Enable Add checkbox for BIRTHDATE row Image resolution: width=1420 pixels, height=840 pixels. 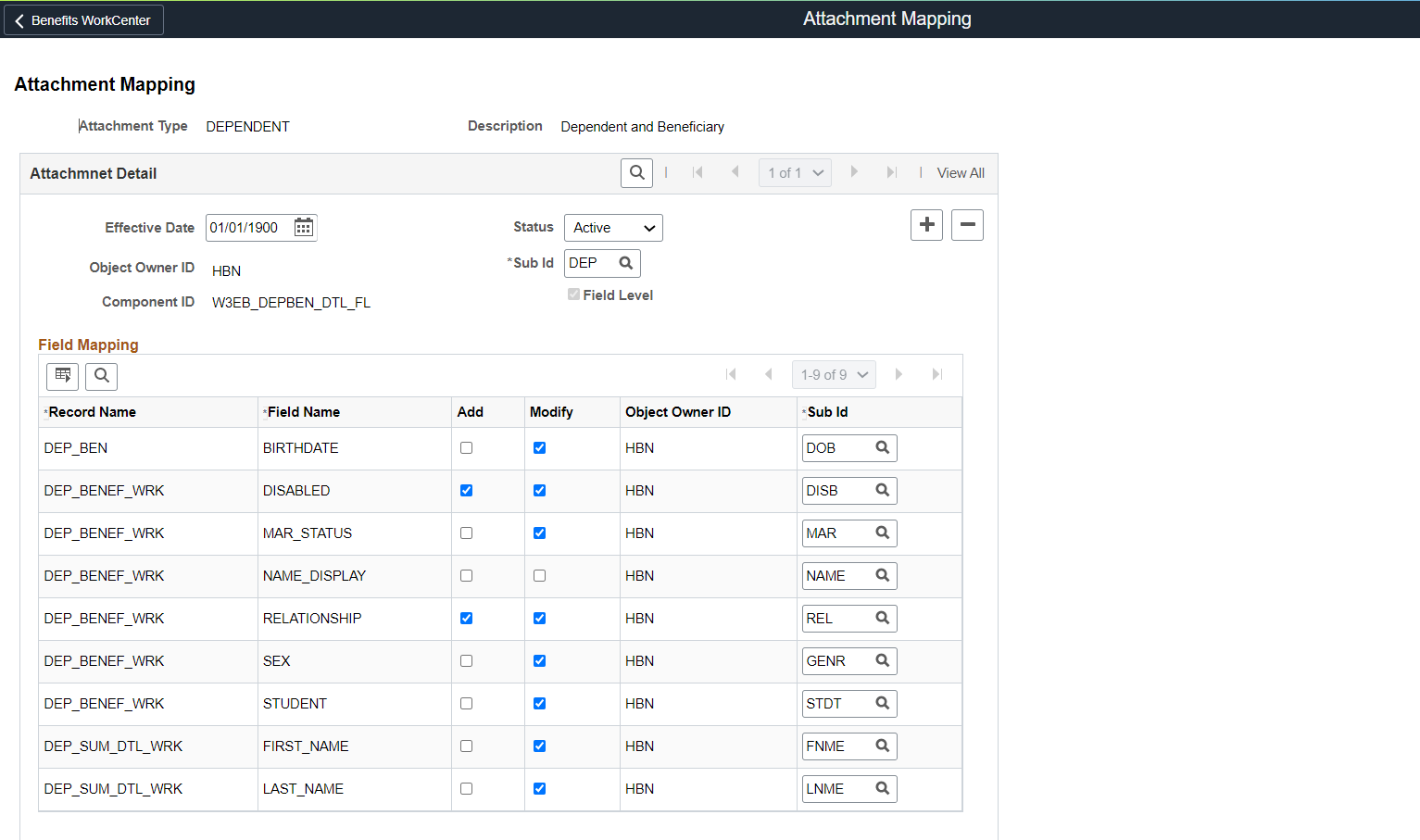click(467, 448)
